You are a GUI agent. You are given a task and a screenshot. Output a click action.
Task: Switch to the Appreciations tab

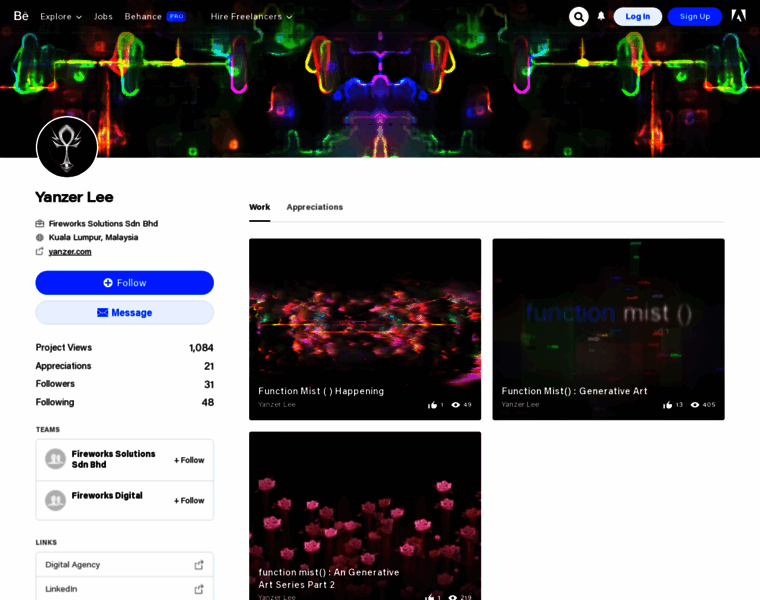coord(315,207)
